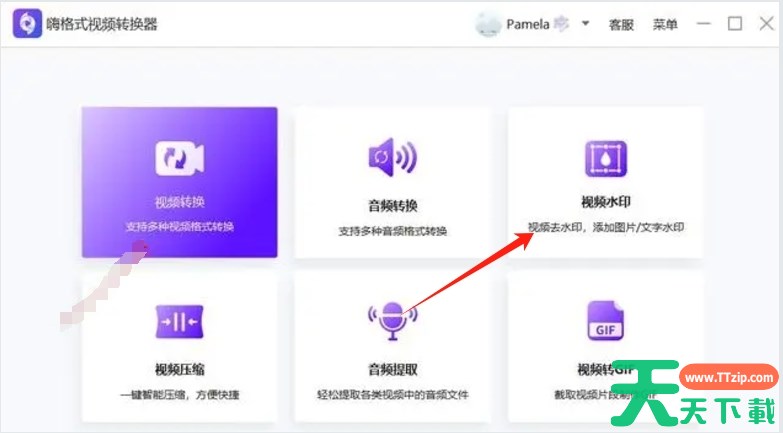Click the 视频压缩 card title

[180, 369]
